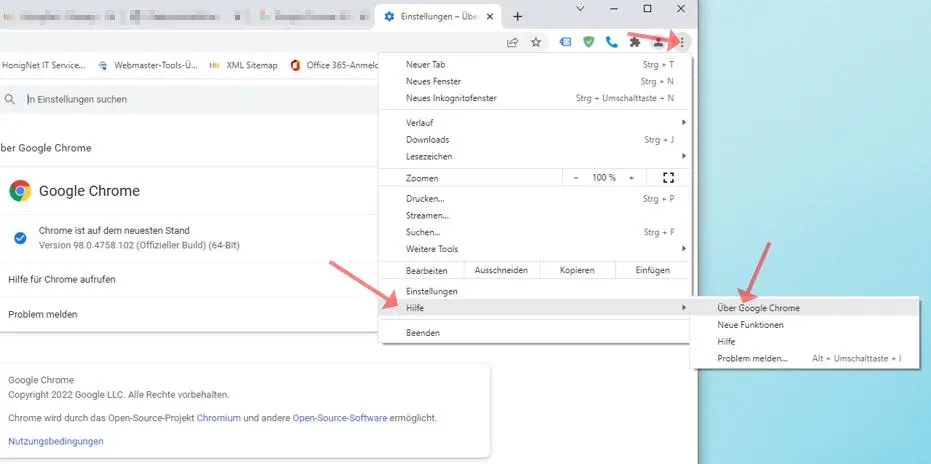Click the 100 % zoom value
Image resolution: width=931 pixels, height=464 pixels.
point(604,178)
